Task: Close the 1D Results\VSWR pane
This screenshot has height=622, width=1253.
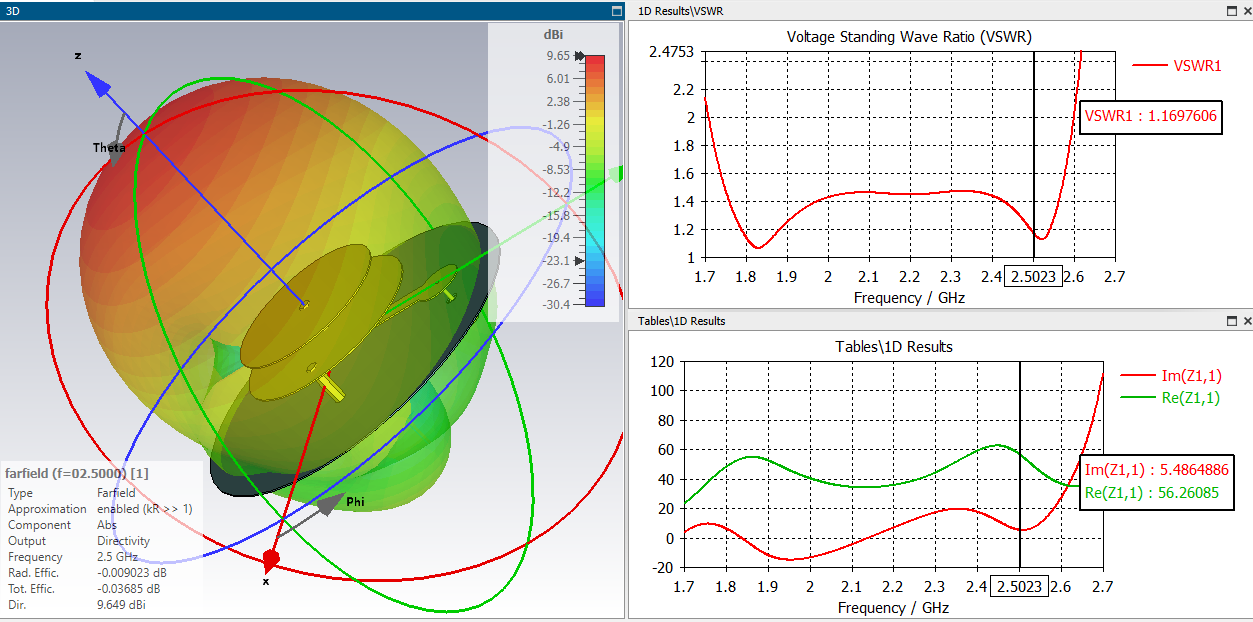Action: tap(1246, 10)
